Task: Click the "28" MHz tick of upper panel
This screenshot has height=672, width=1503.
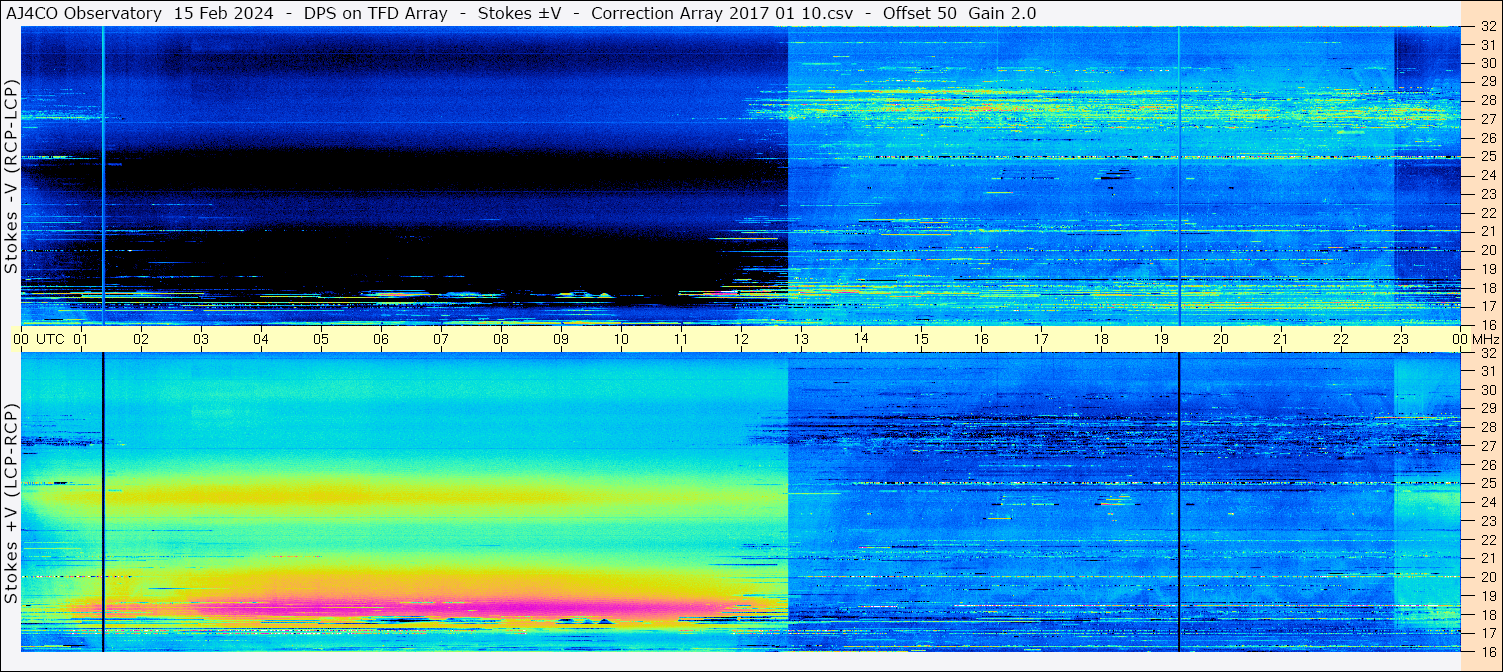Action: point(1488,100)
